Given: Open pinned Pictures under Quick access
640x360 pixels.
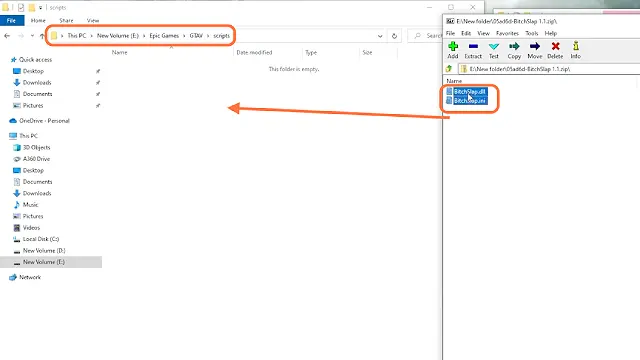Looking at the screenshot, I should pos(33,105).
